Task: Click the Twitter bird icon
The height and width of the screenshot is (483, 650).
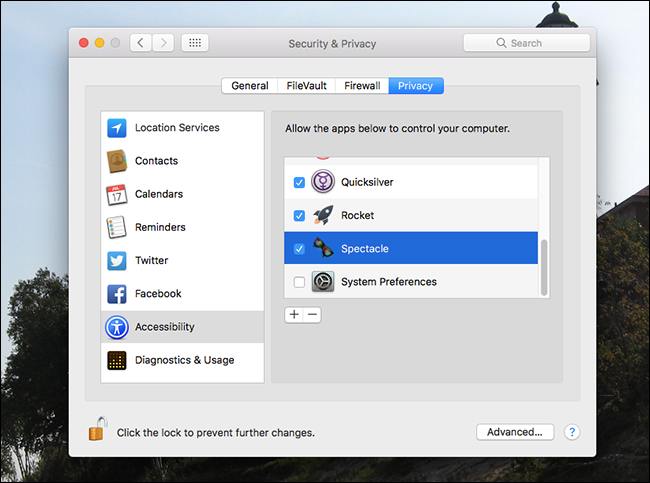Action: pos(117,261)
